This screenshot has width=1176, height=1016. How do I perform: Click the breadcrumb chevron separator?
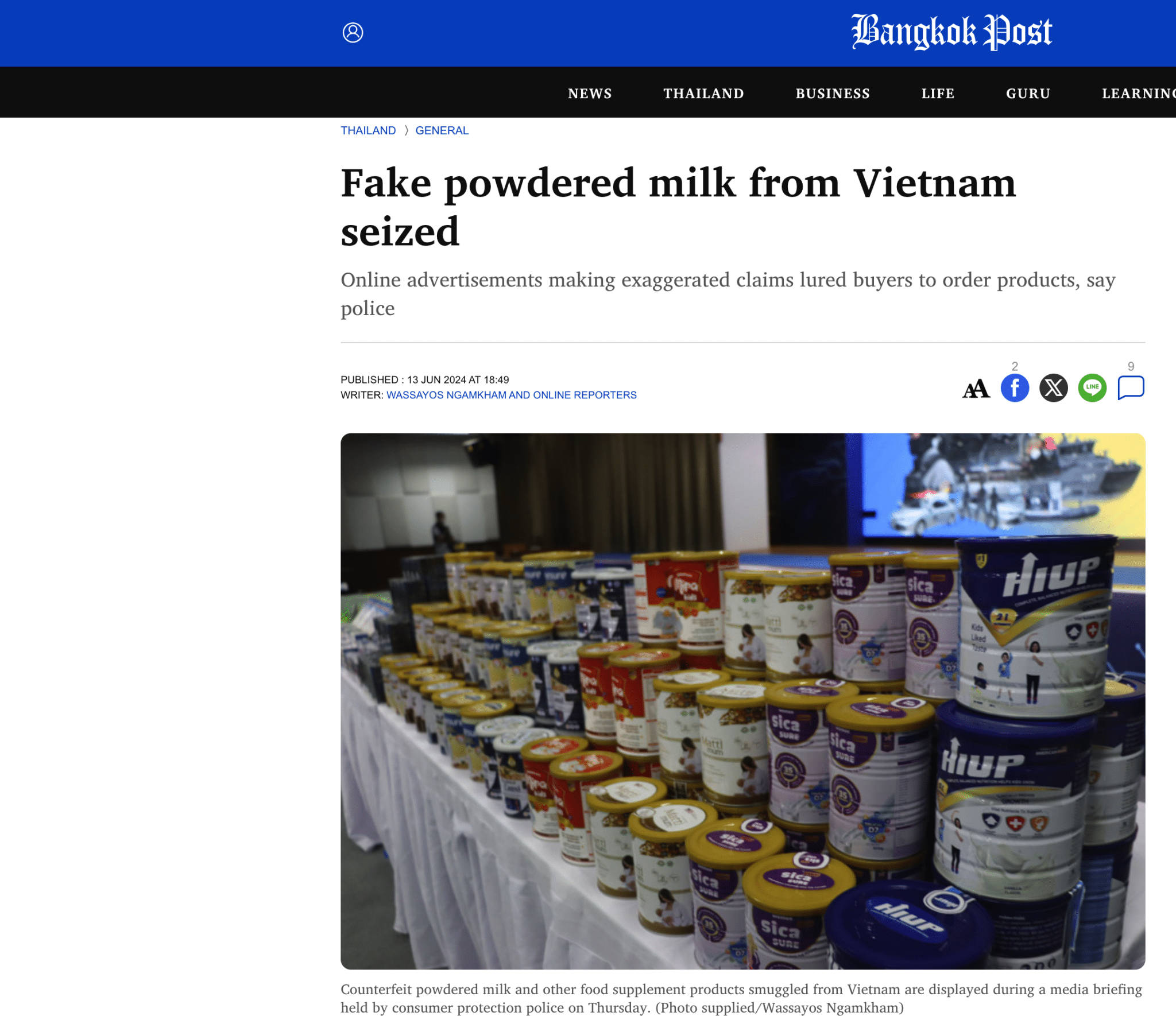point(406,130)
